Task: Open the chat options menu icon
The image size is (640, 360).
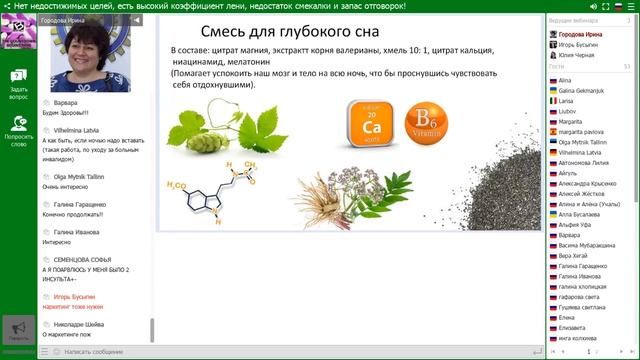Action: [x=44, y=351]
